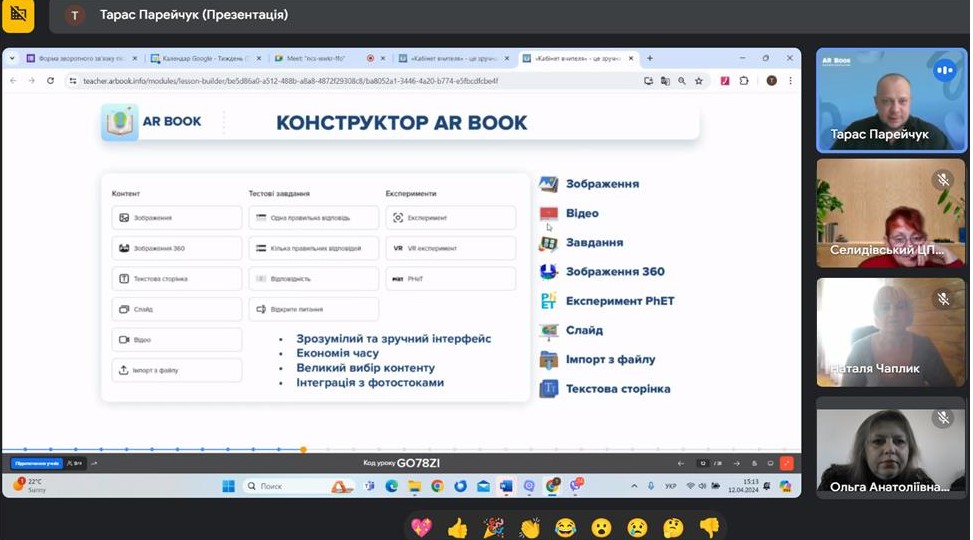Click the Зображення 360 content button
Screen dimensions: 973x540
pyautogui.click(x=177, y=248)
